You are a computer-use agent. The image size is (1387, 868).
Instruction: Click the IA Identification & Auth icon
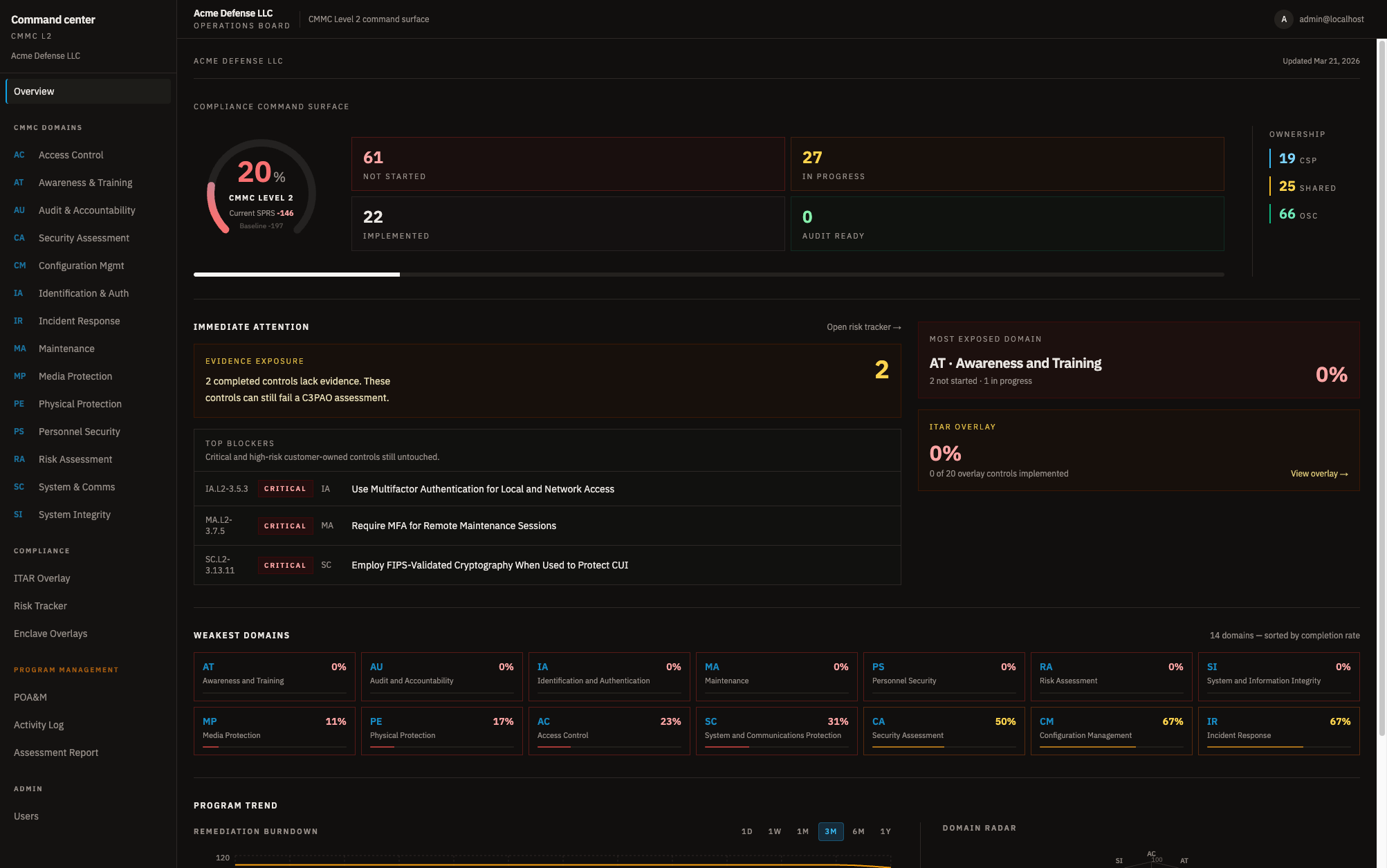tap(19, 293)
